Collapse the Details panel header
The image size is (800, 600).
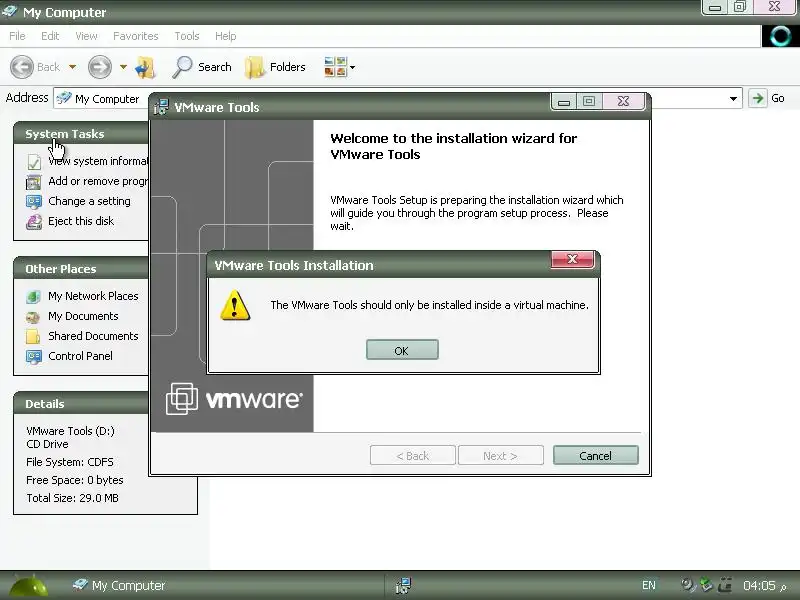[82, 404]
